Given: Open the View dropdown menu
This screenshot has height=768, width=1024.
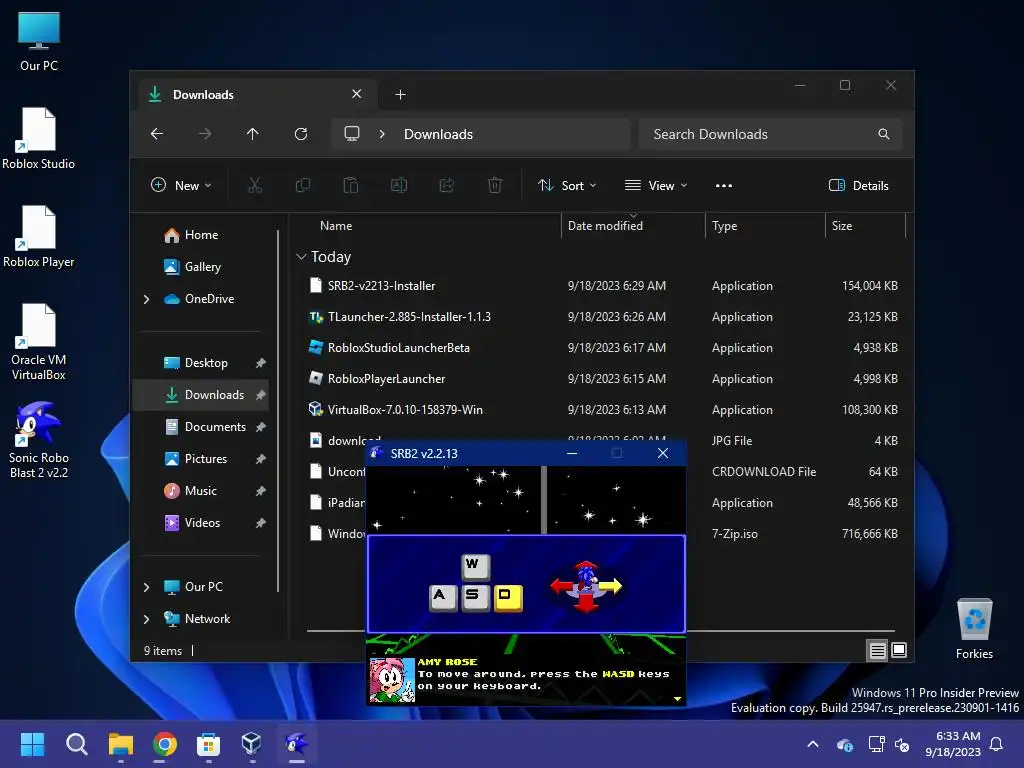Looking at the screenshot, I should tap(656, 185).
